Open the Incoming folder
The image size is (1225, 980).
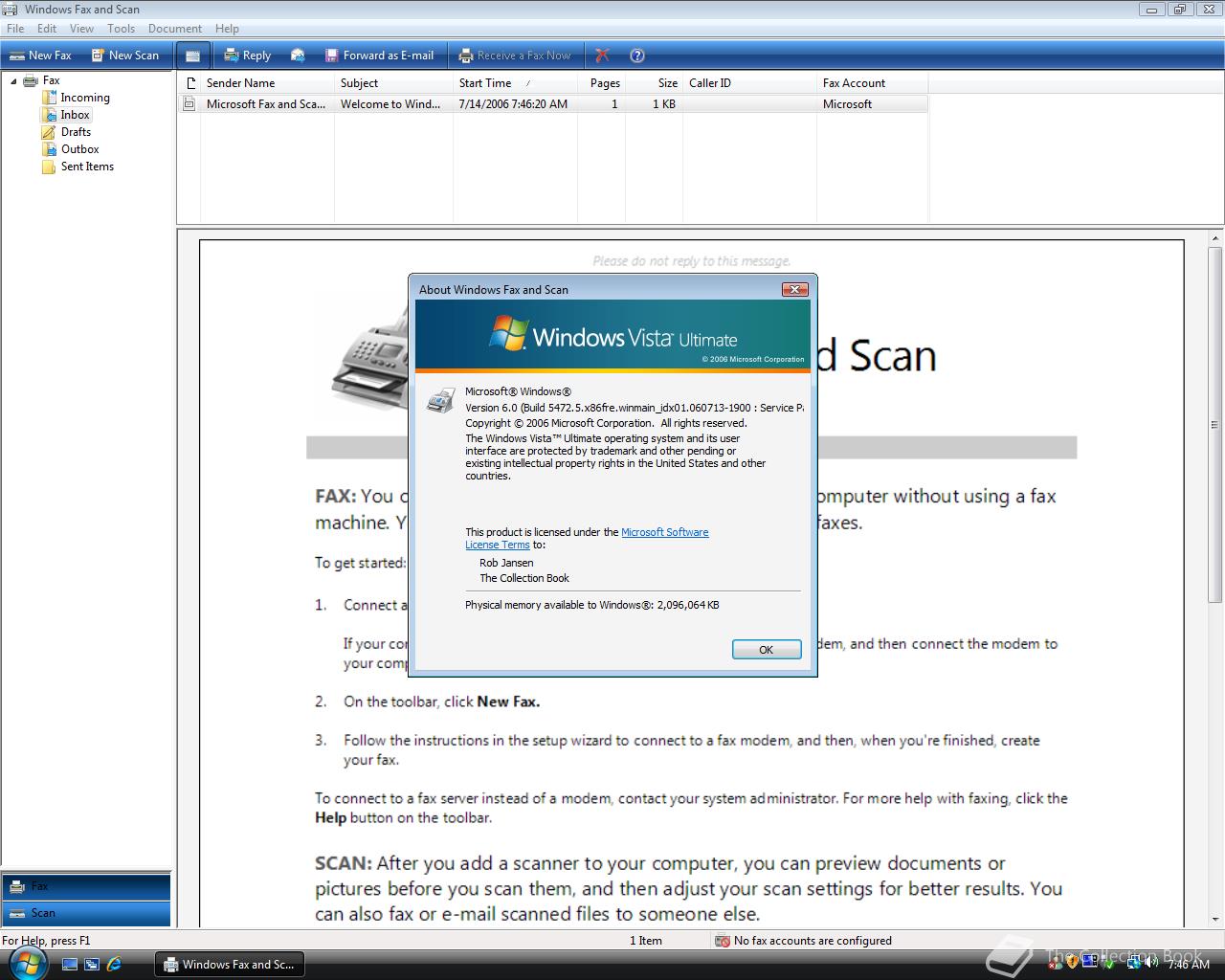pos(85,98)
